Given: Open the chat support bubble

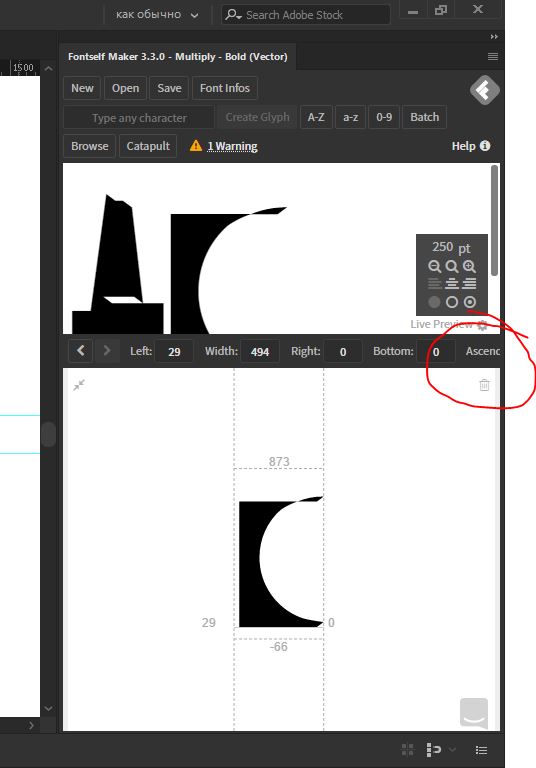Looking at the screenshot, I should pyautogui.click(x=474, y=713).
